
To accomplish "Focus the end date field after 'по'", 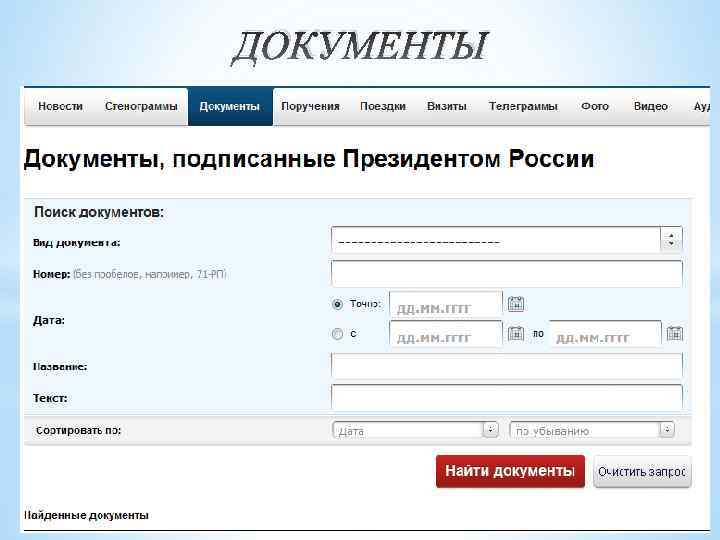I will 605,334.
